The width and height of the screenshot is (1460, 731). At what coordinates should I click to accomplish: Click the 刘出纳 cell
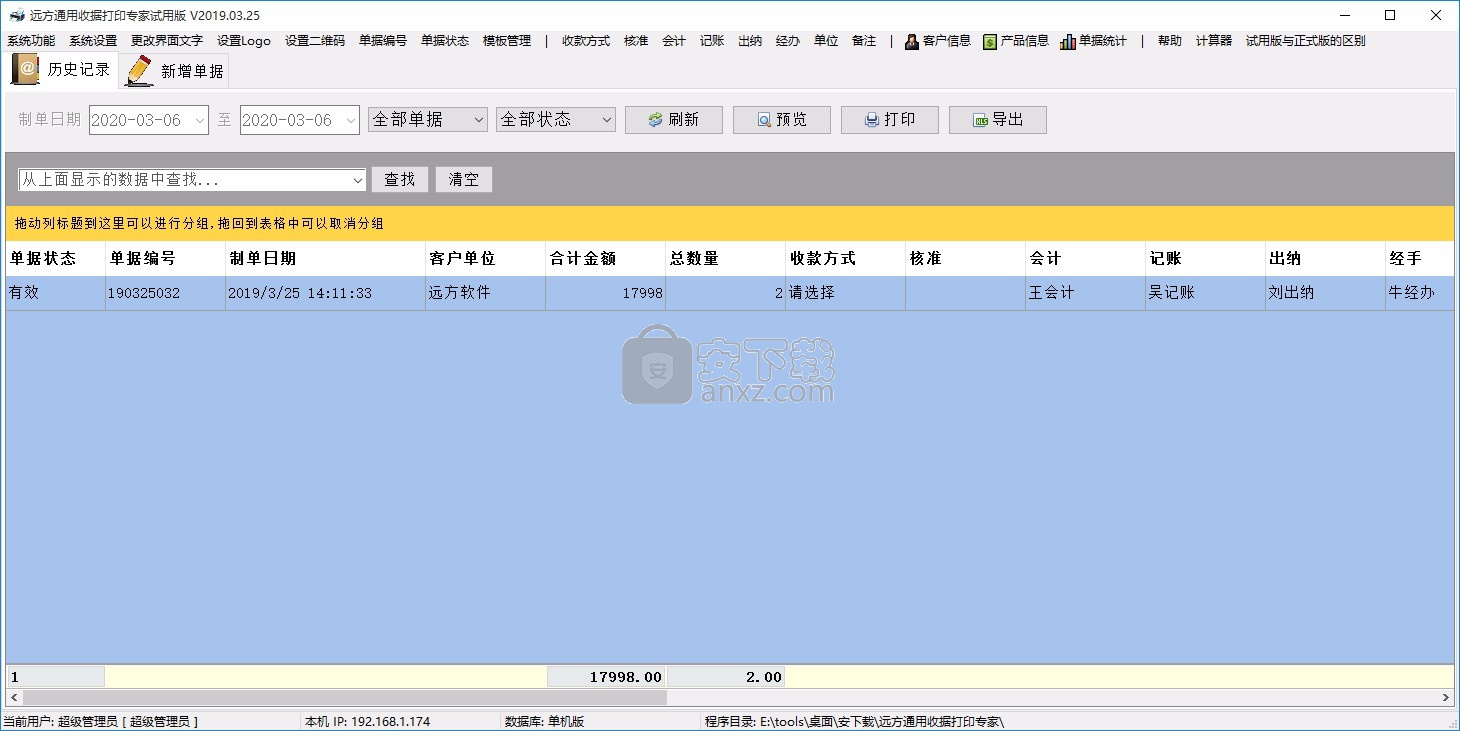(1325, 293)
